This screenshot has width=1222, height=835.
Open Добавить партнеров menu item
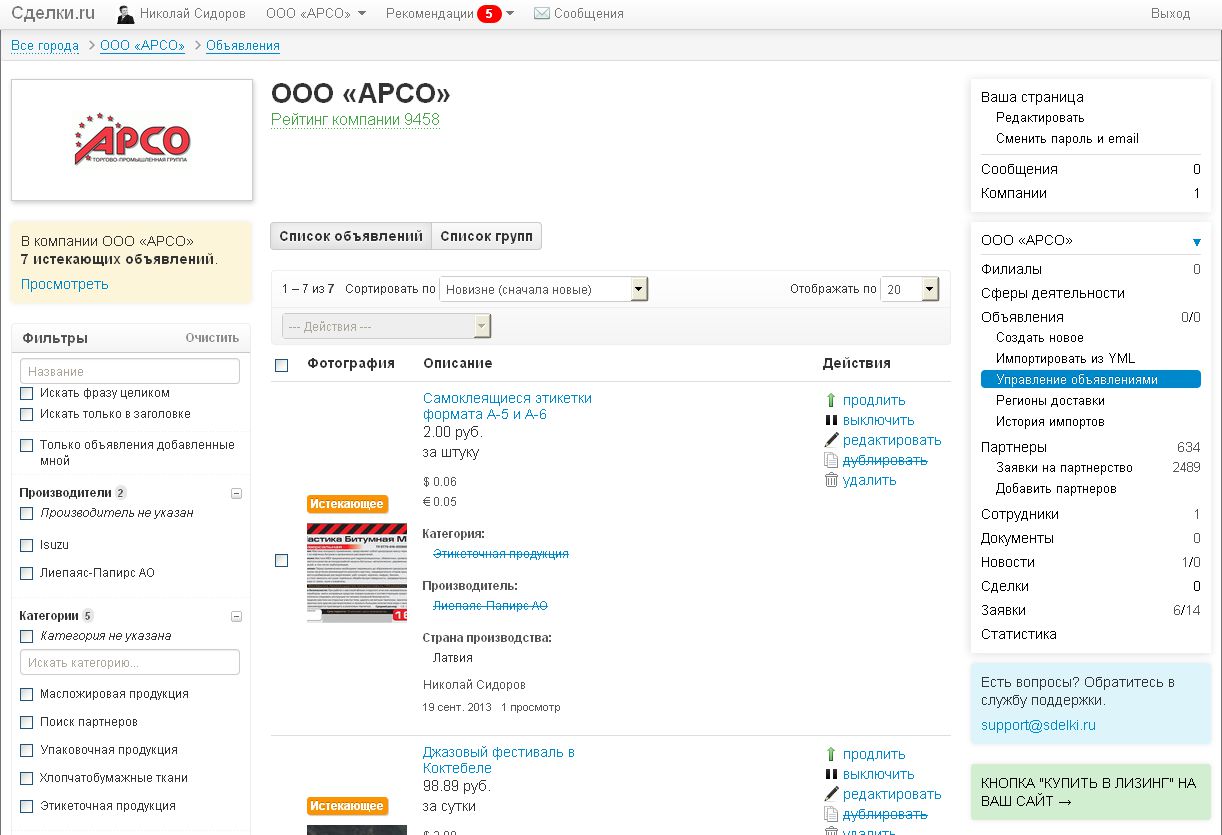point(1056,489)
